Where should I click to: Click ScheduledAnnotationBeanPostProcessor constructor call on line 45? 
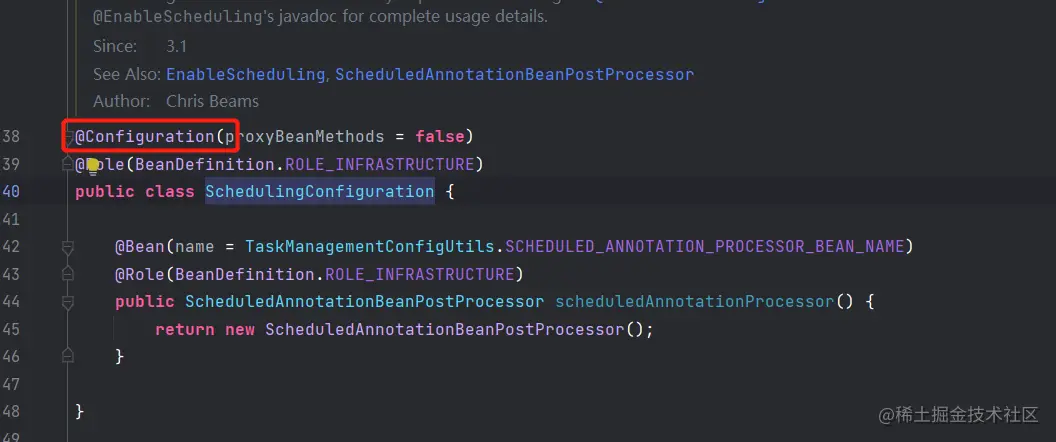point(444,329)
